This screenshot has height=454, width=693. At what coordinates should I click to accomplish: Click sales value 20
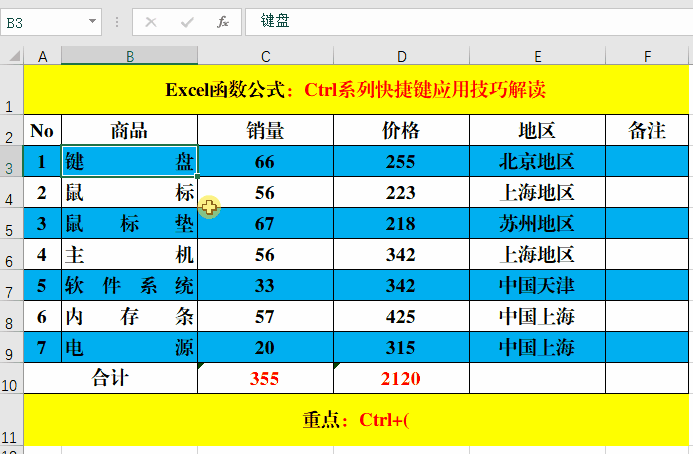[265, 347]
